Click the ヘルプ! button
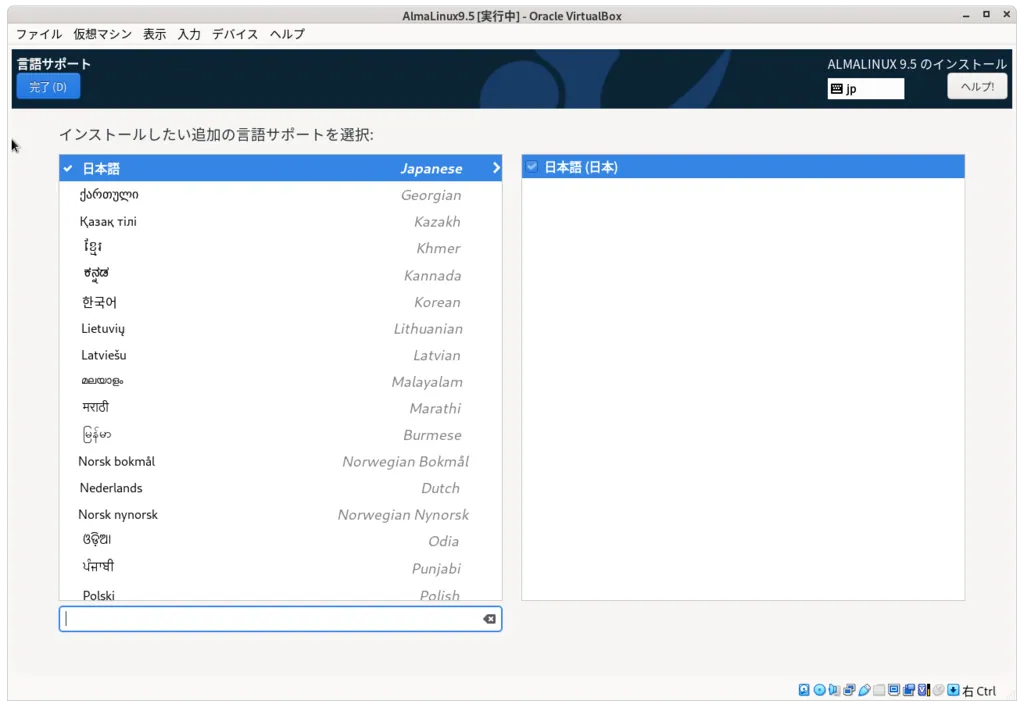Image resolution: width=1024 pixels, height=708 pixels. [977, 86]
